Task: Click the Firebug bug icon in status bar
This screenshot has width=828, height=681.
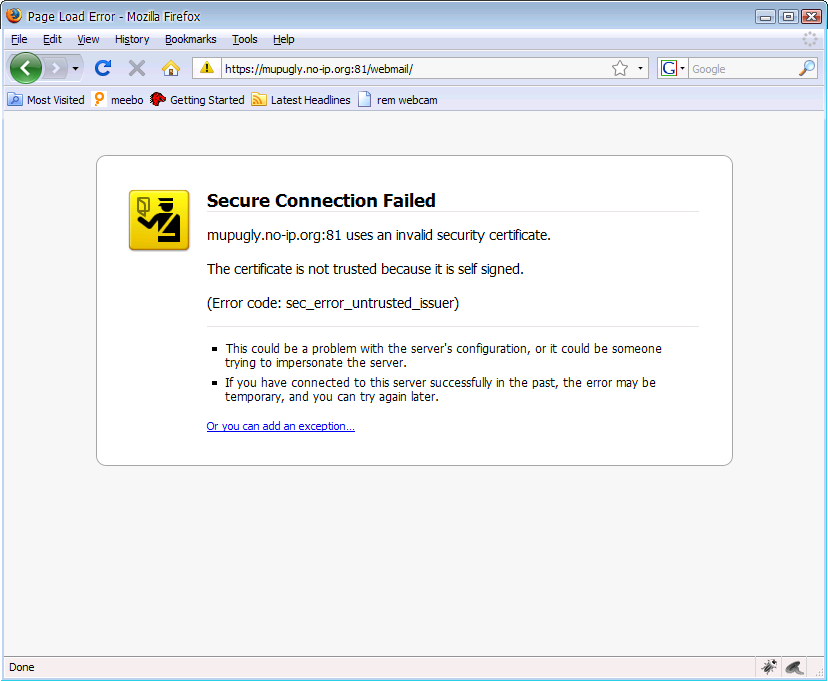Action: pyautogui.click(x=768, y=667)
